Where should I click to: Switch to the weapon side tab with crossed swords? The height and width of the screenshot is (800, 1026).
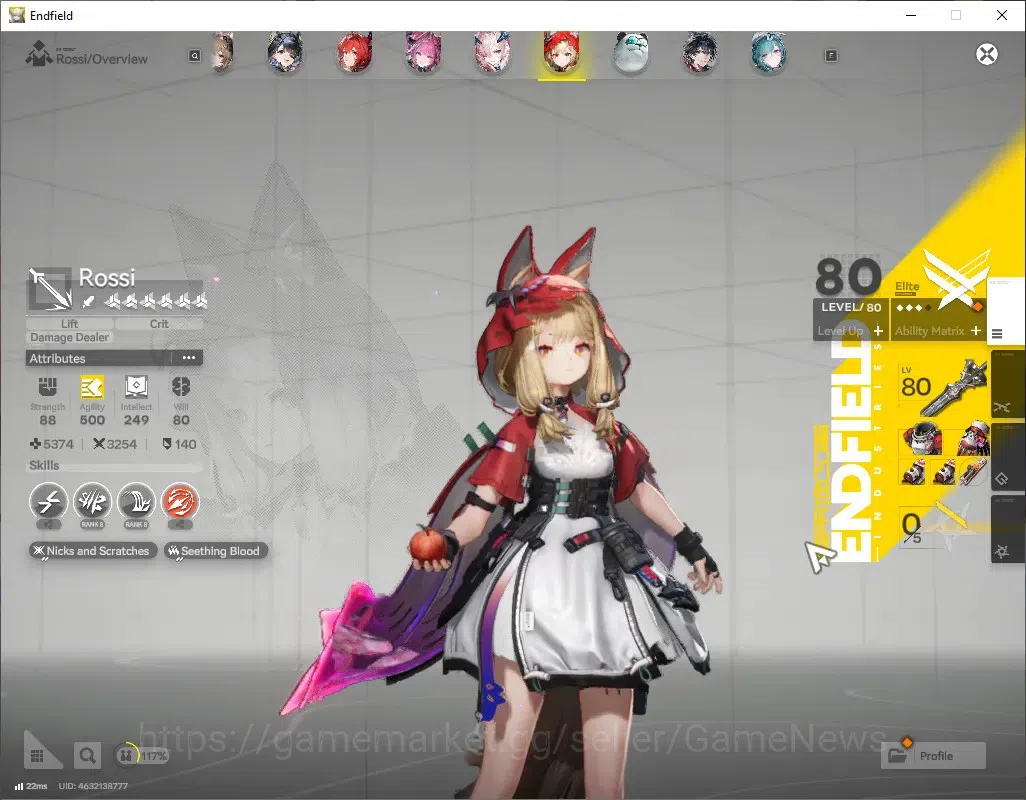(x=1006, y=386)
